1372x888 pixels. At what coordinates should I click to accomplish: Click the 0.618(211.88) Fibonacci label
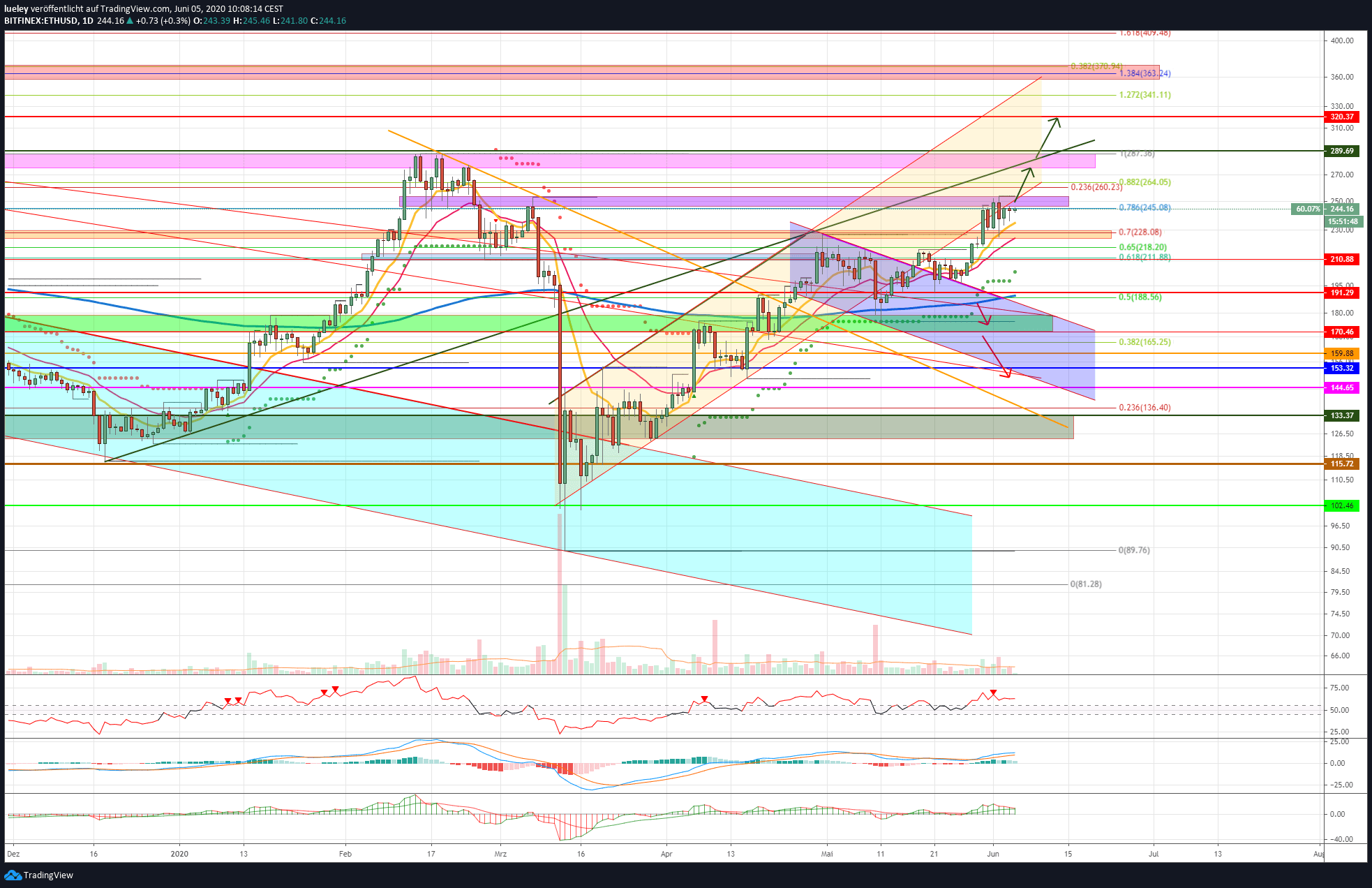(x=1144, y=258)
